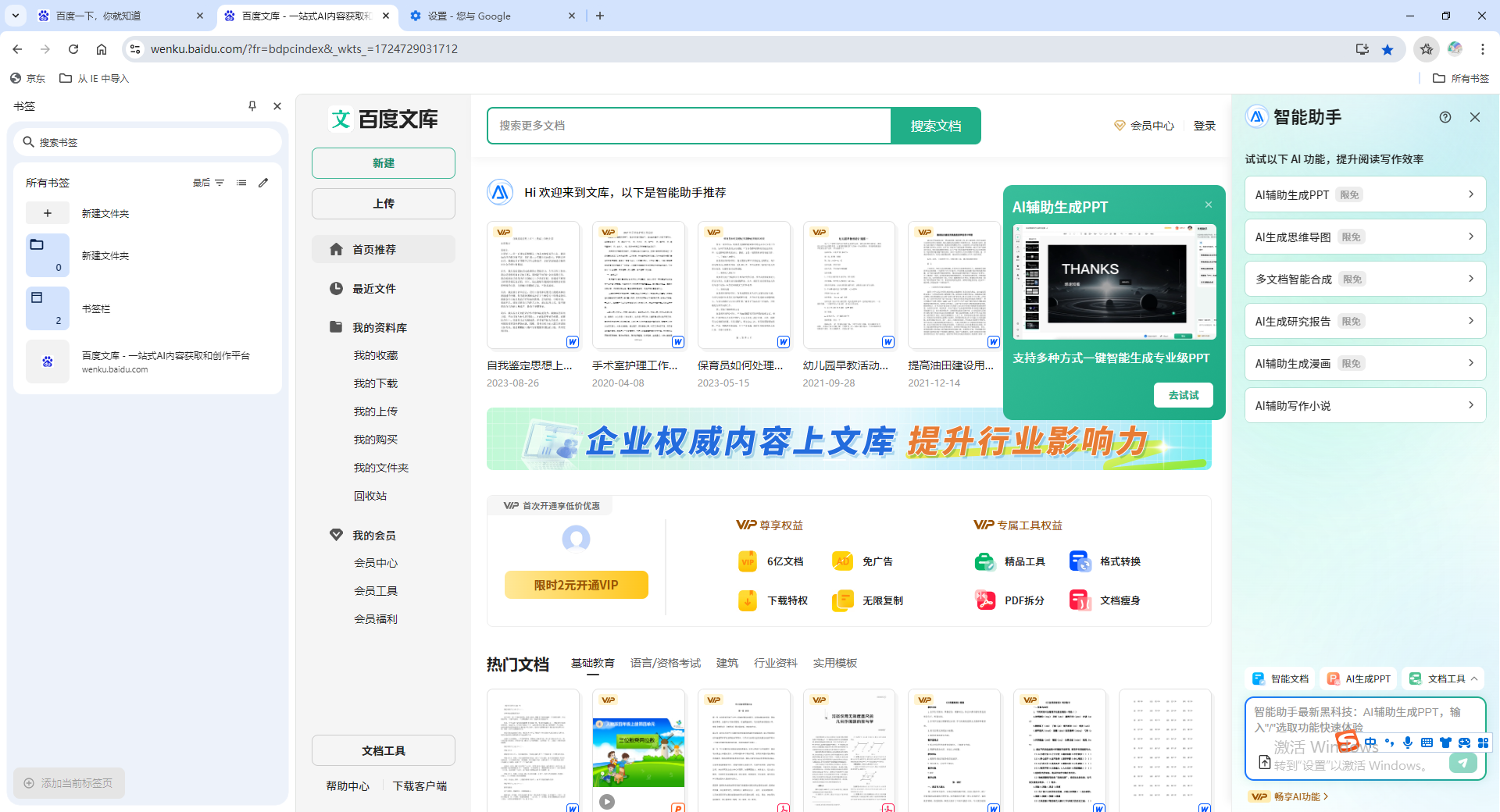Click the 精品工具 icon
The image size is (1500, 812).
984,561
